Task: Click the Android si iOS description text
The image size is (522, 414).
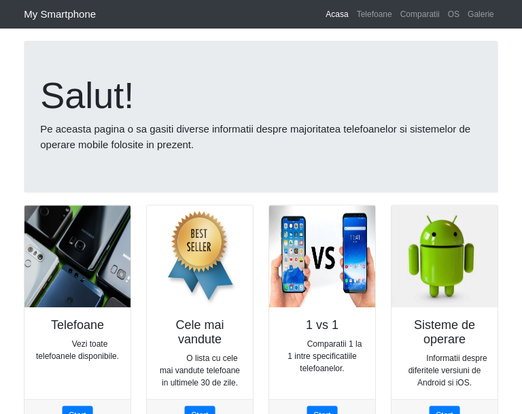Action: [x=447, y=370]
